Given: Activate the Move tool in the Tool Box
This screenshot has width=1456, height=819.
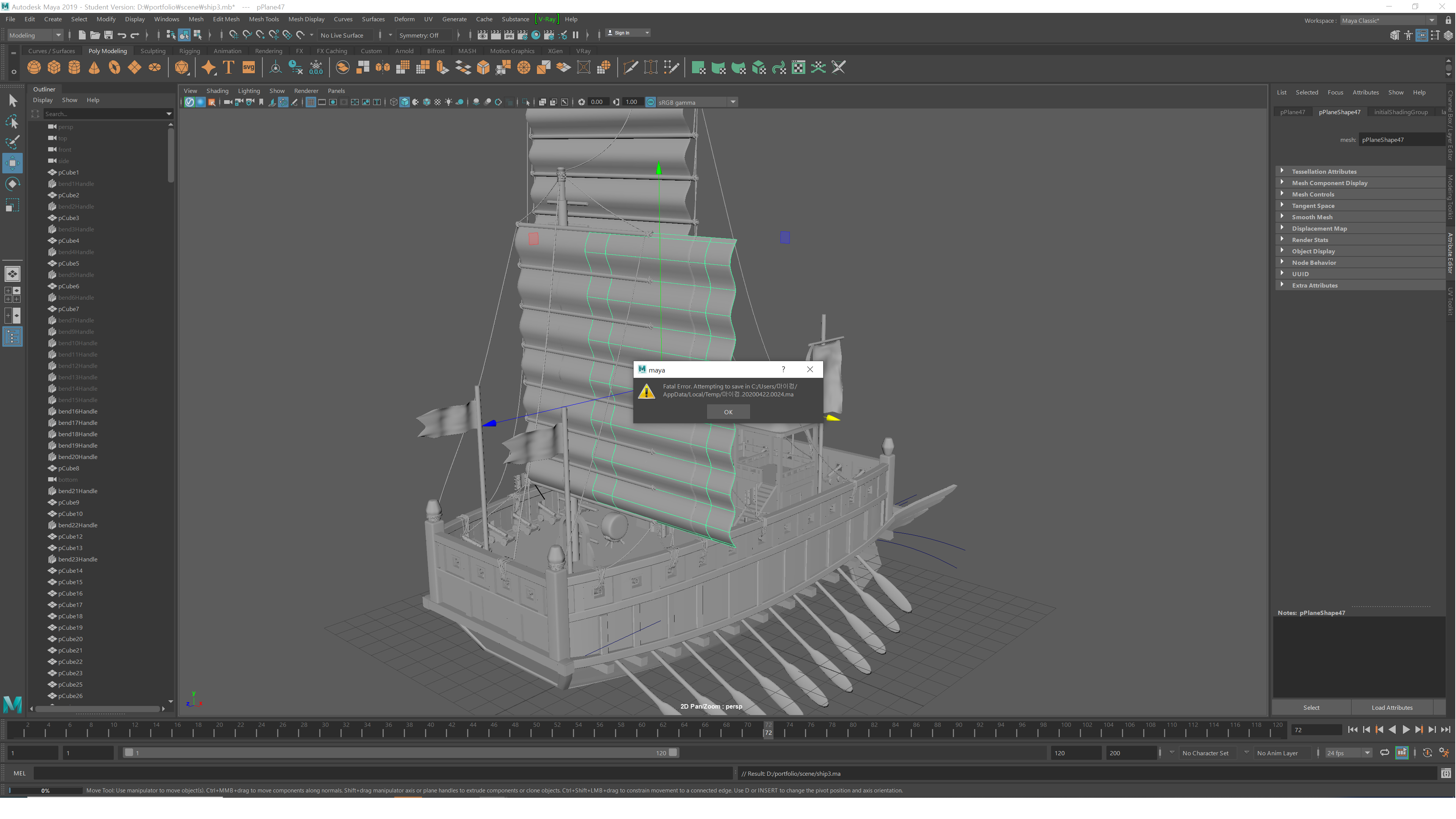Looking at the screenshot, I should click(x=13, y=163).
